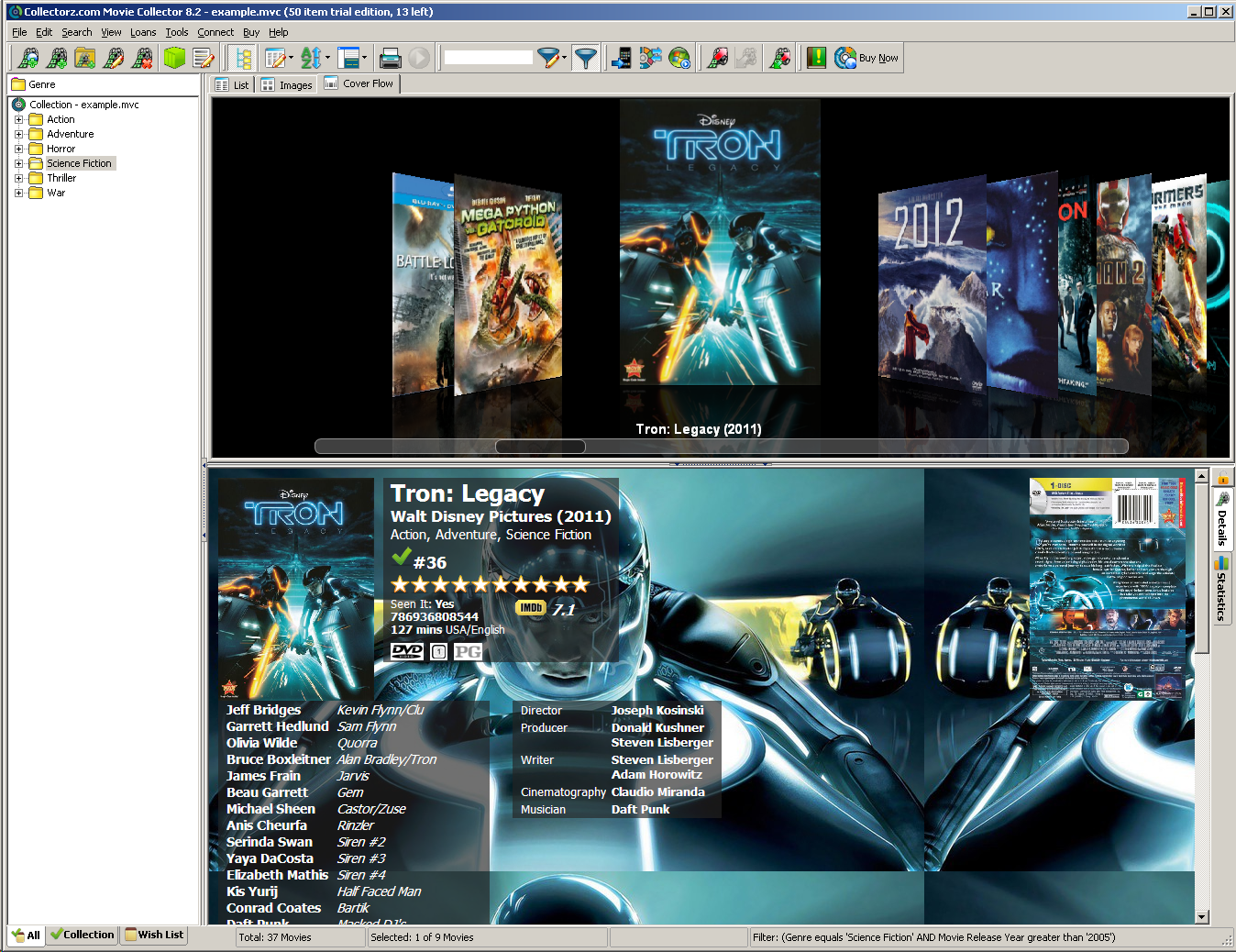The height and width of the screenshot is (952, 1236).
Task: Open actor Jeff Bridges link
Action: click(264, 710)
